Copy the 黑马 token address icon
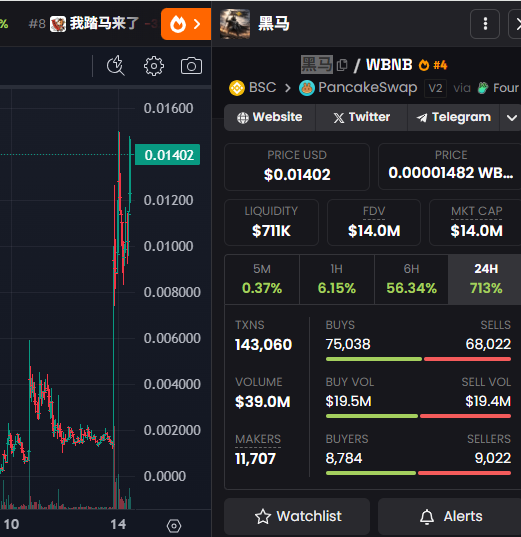Image resolution: width=521 pixels, height=537 pixels. click(x=342, y=65)
